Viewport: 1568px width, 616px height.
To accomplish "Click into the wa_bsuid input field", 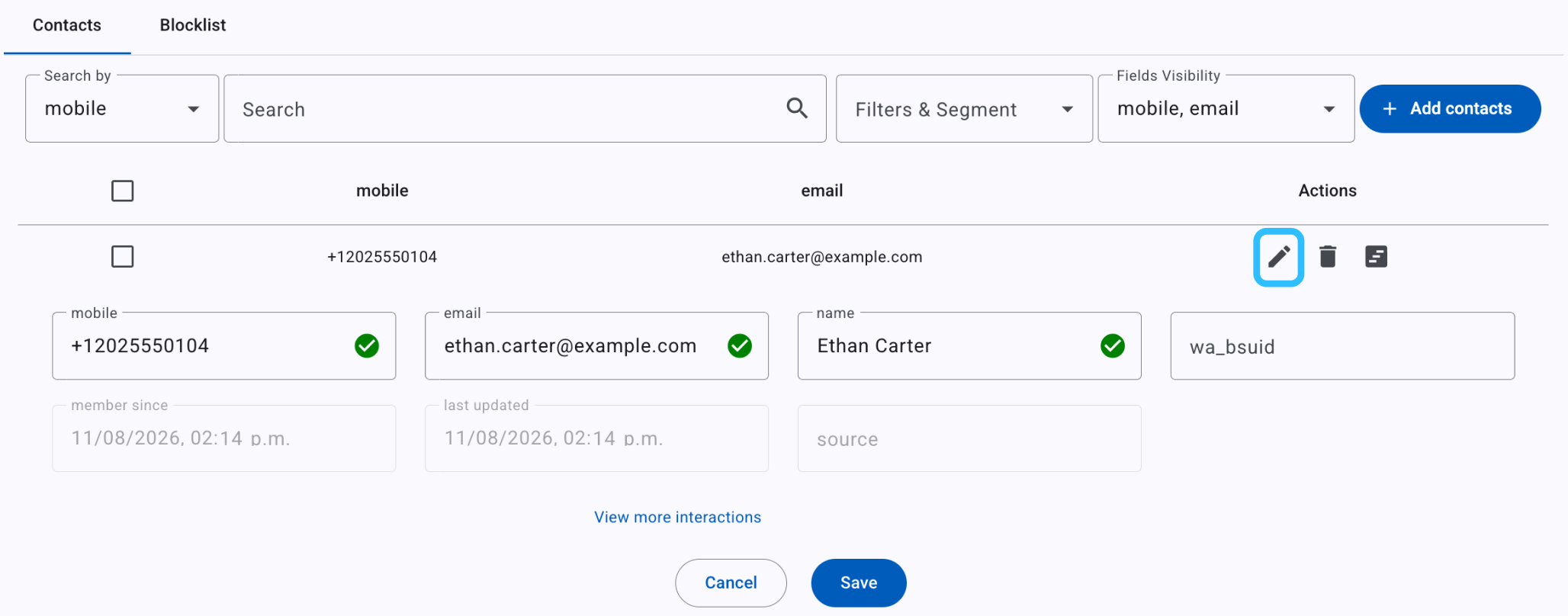I will tap(1342, 346).
